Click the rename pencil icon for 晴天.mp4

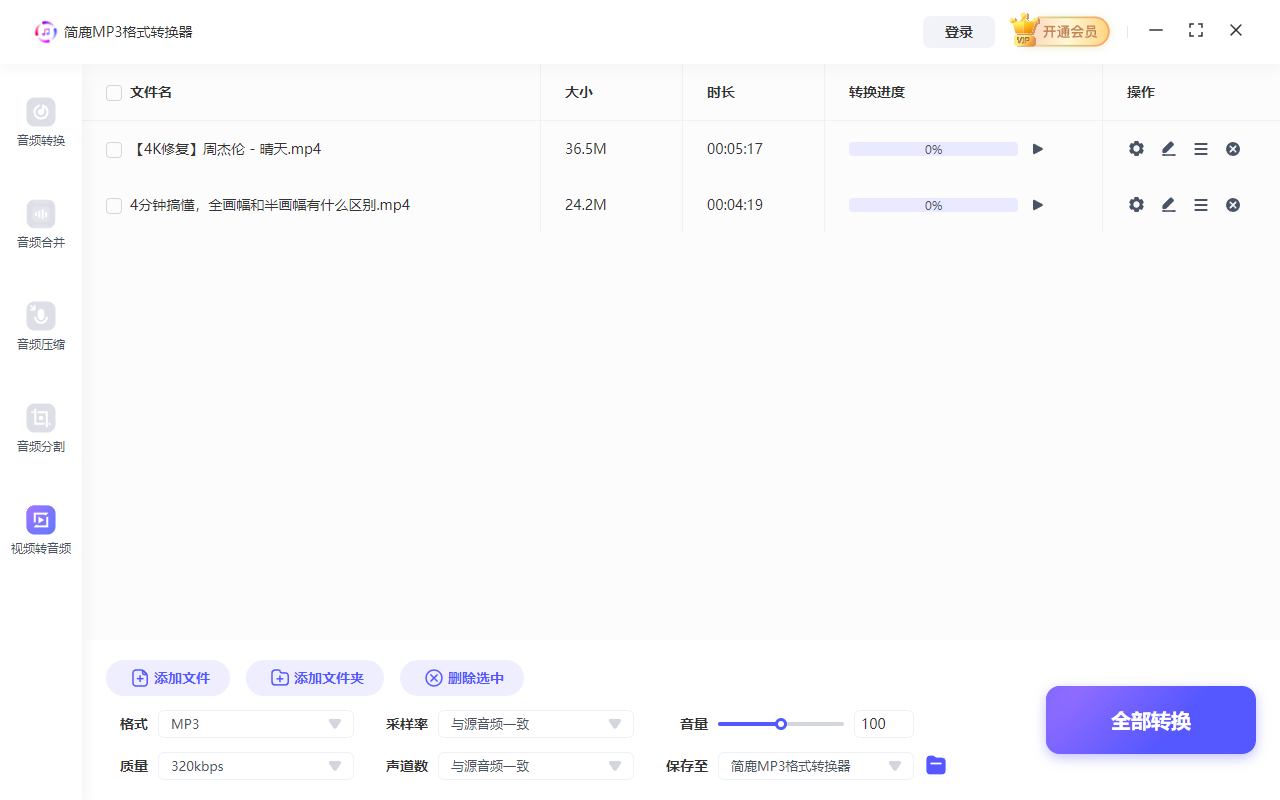coord(1168,148)
